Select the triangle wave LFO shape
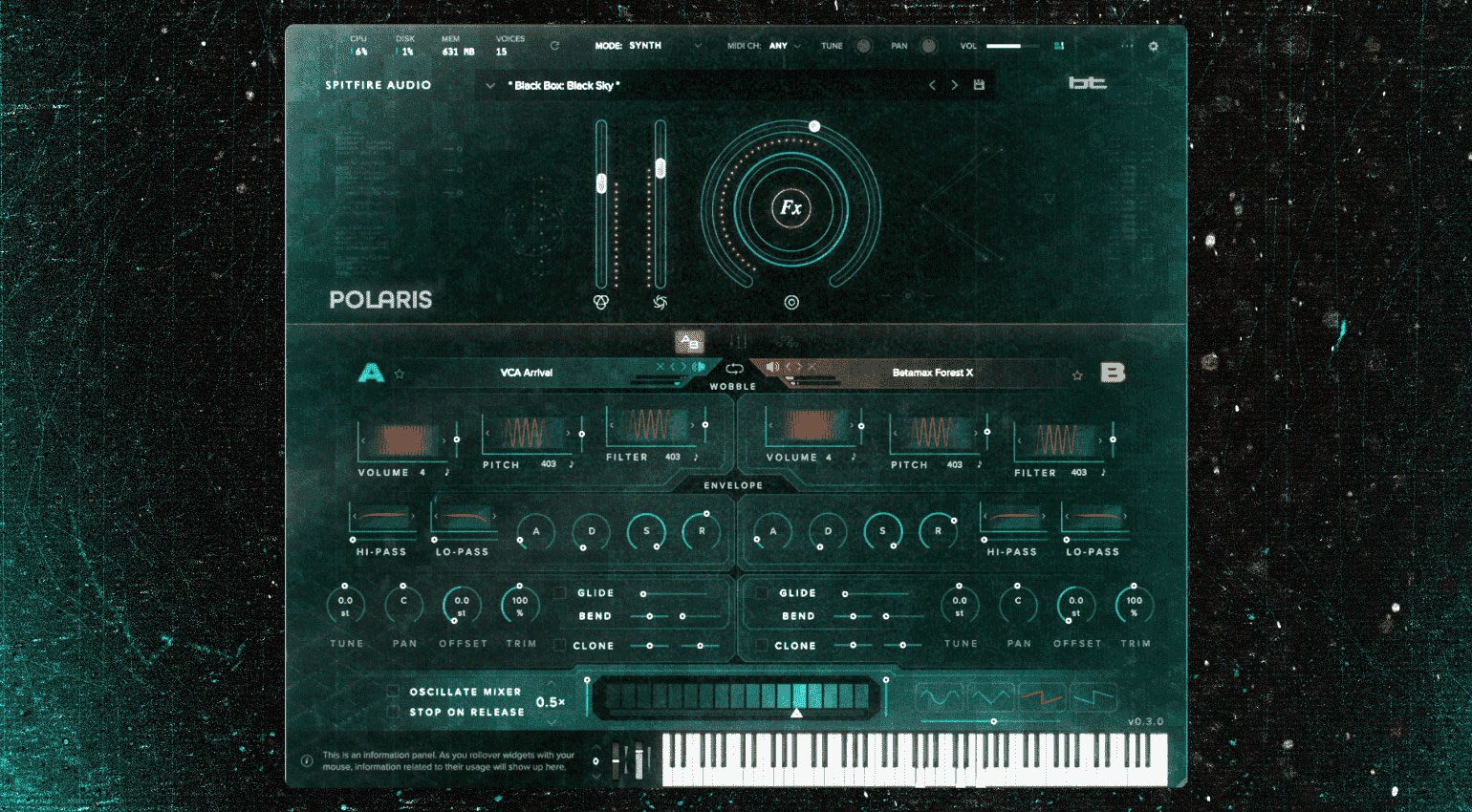 click(x=990, y=697)
